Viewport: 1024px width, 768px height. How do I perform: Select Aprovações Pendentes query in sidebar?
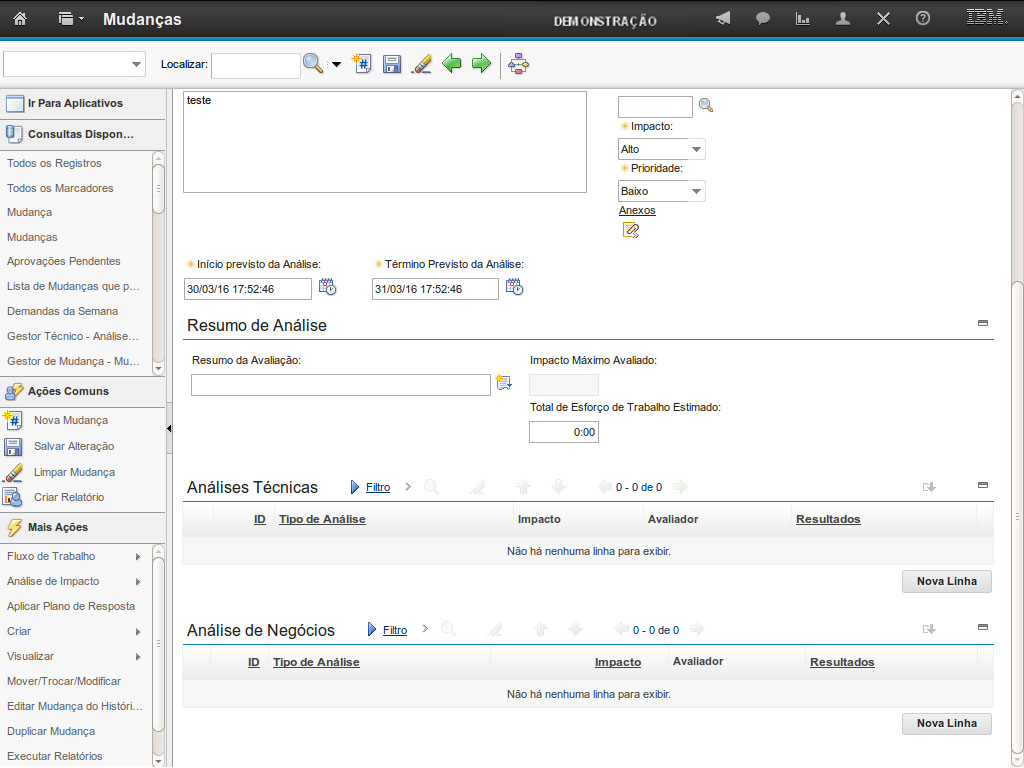(x=63, y=262)
